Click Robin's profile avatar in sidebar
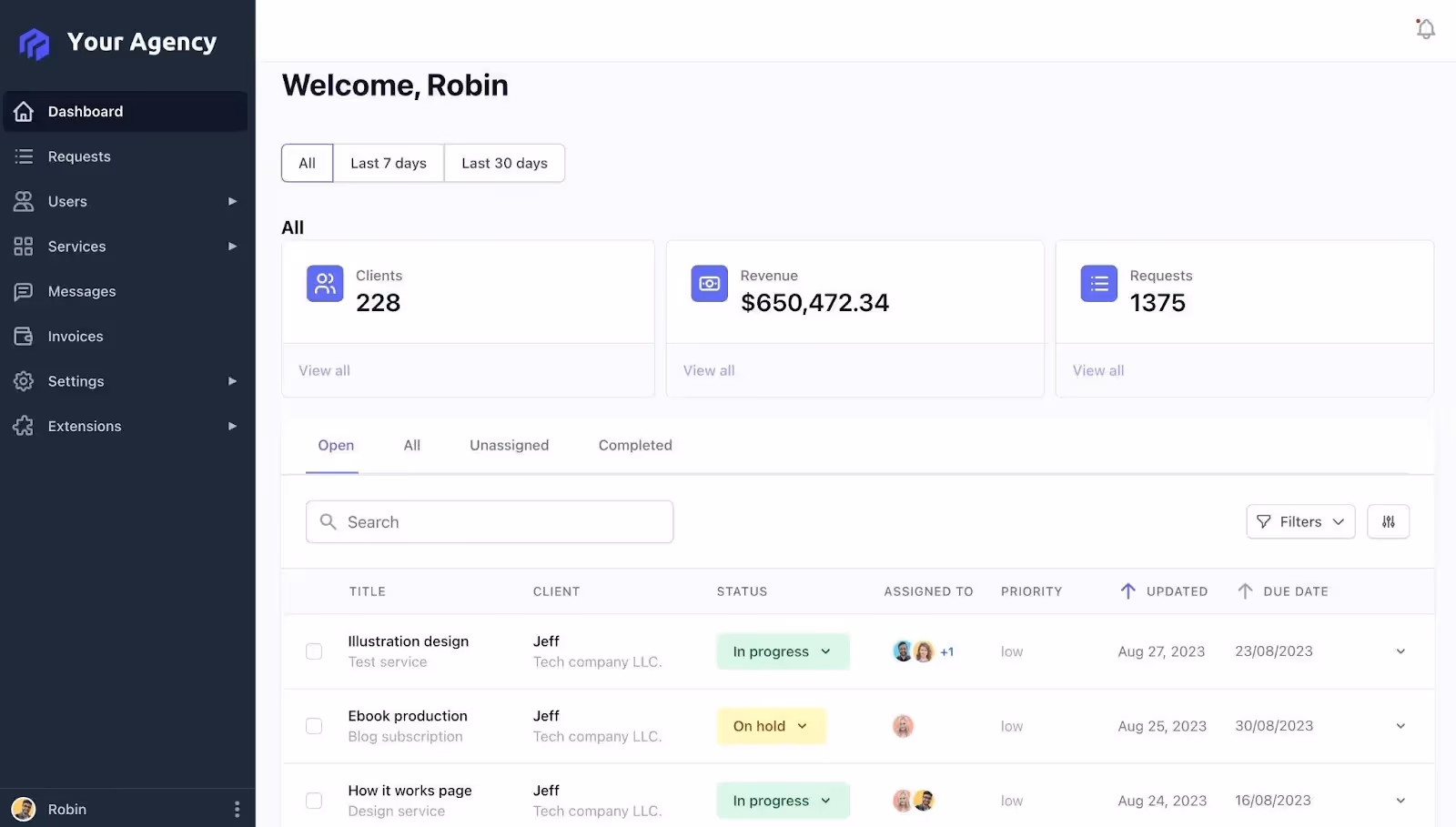Viewport: 1456px width, 827px height. coord(24,809)
